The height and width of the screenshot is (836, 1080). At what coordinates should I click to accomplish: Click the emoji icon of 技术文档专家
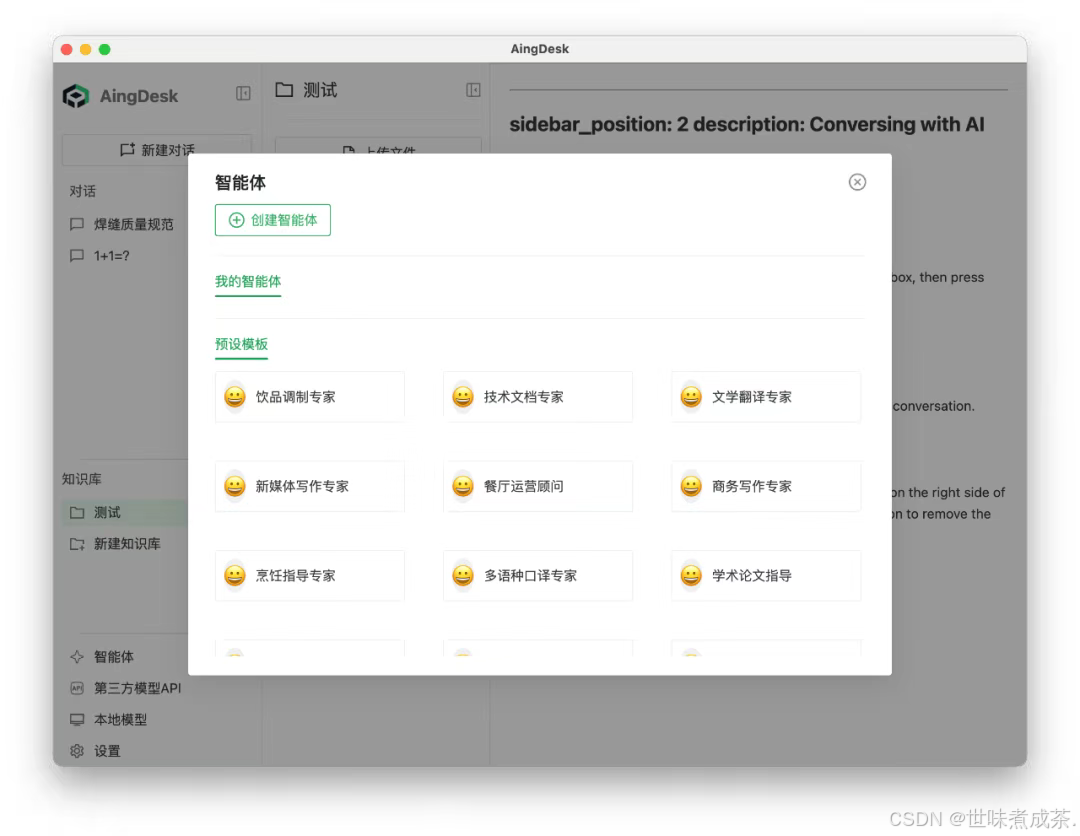coord(463,397)
